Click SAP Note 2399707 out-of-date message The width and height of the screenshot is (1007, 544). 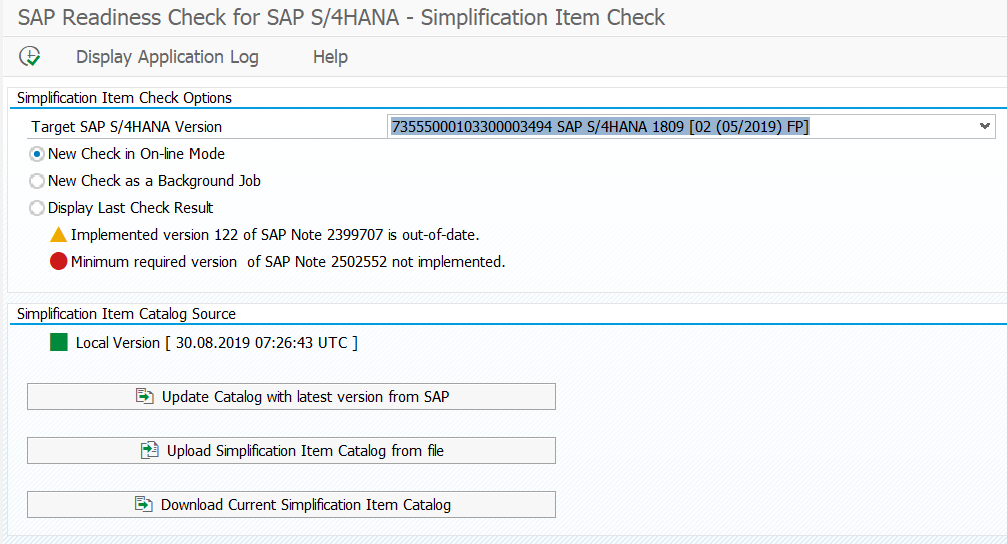tap(275, 234)
